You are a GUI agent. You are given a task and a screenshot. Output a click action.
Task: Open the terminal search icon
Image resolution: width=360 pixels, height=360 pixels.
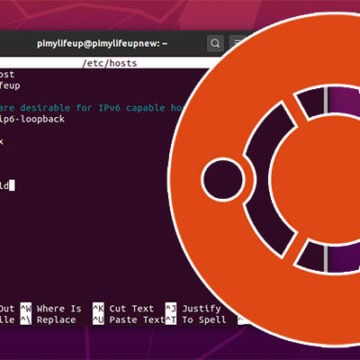[215, 43]
